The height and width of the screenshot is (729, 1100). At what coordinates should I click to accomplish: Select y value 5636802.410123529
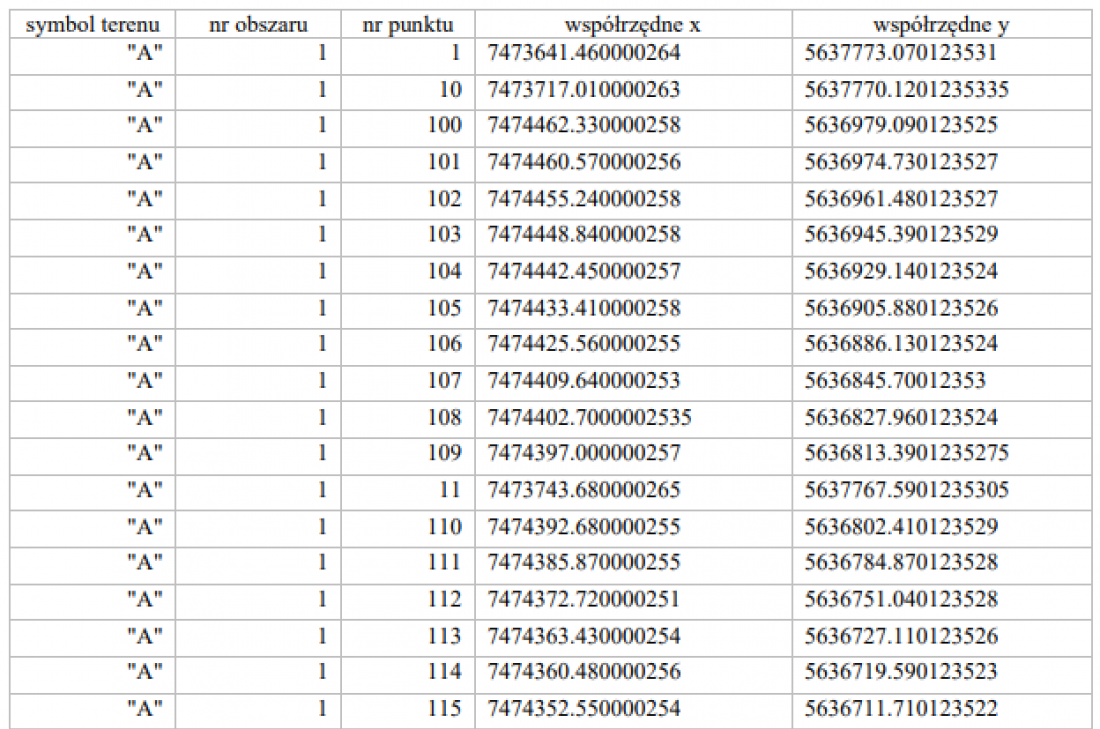click(x=901, y=528)
